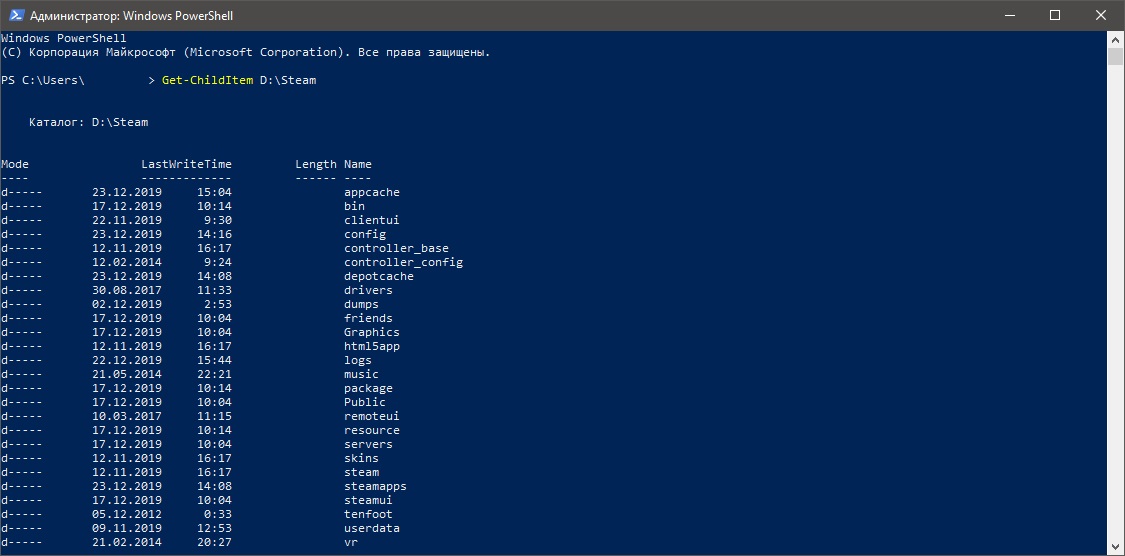The height and width of the screenshot is (556, 1125).
Task: Click the empty scrollbar track below thumb
Action: tap(1116, 300)
